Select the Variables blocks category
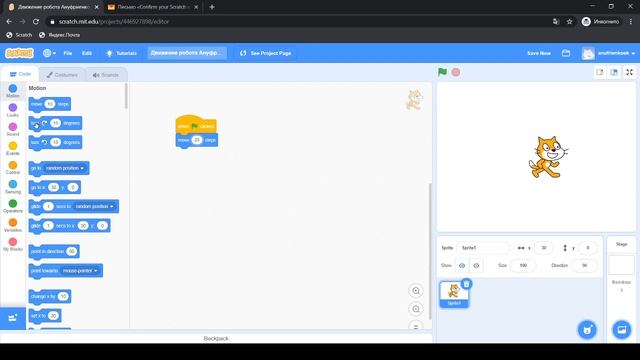The width and height of the screenshot is (640, 360). (13, 225)
